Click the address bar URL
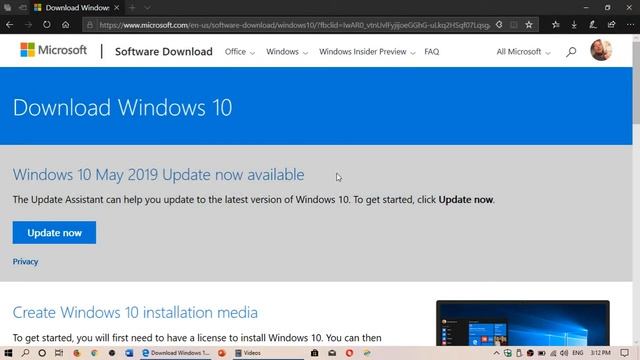640x360 pixels. click(294, 25)
